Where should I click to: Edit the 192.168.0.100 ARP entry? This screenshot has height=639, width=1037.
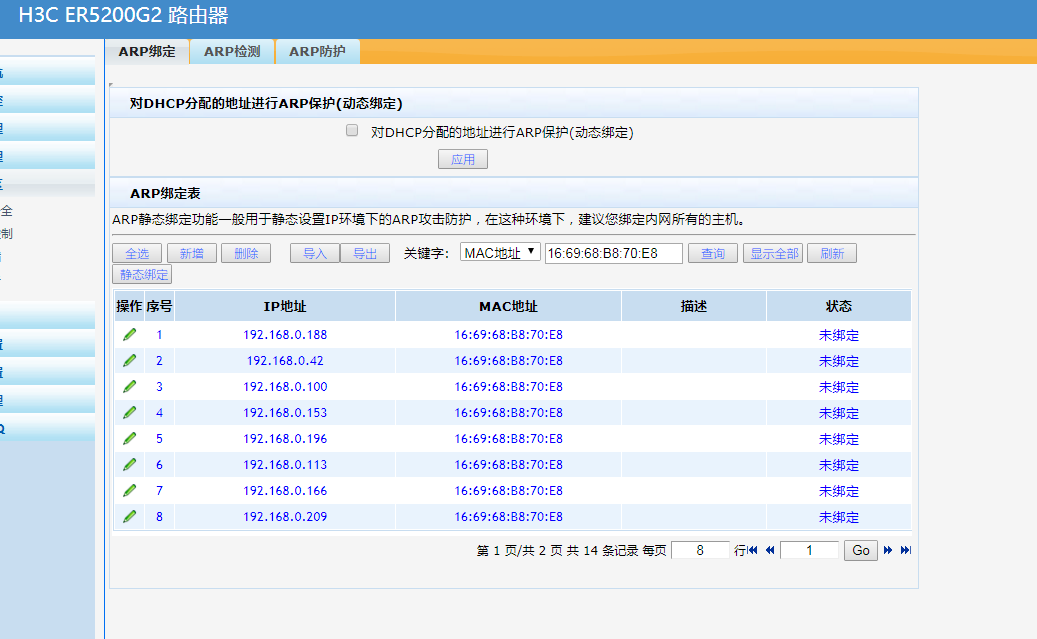point(129,387)
